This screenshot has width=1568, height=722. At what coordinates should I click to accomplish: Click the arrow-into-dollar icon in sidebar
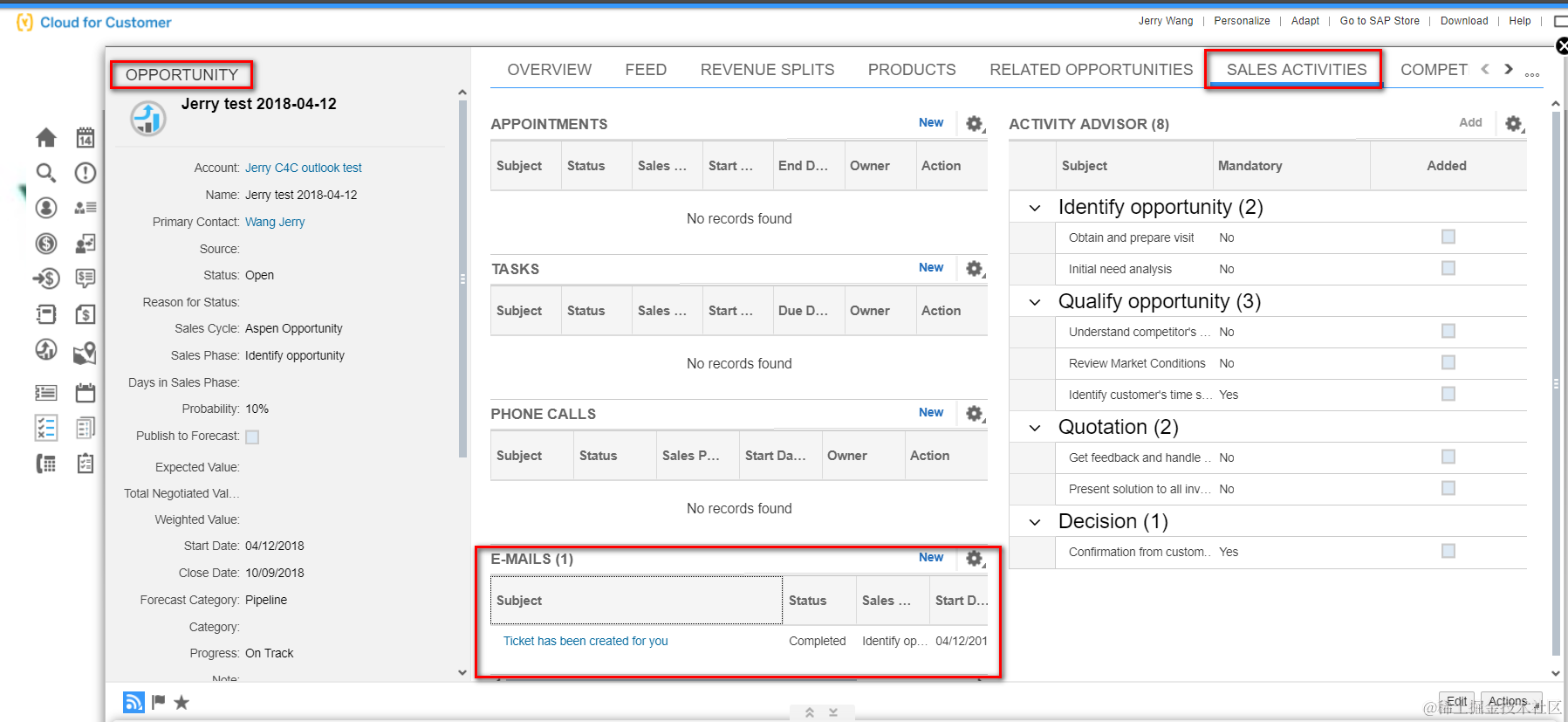click(x=46, y=278)
